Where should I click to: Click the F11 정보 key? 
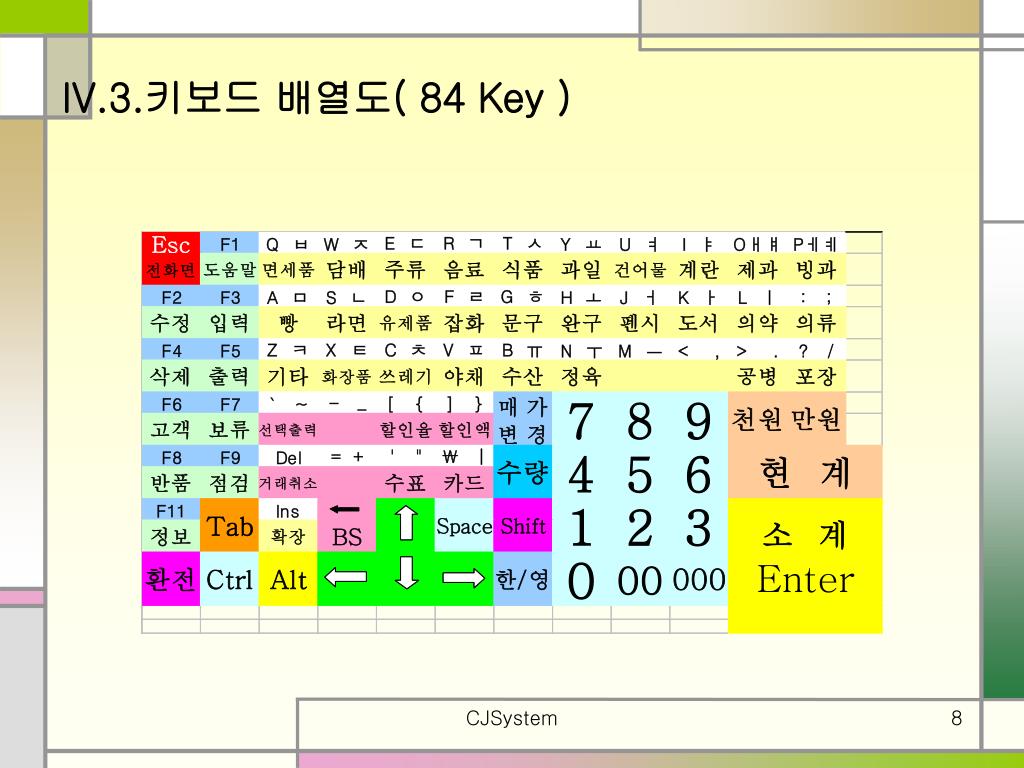pyautogui.click(x=170, y=526)
